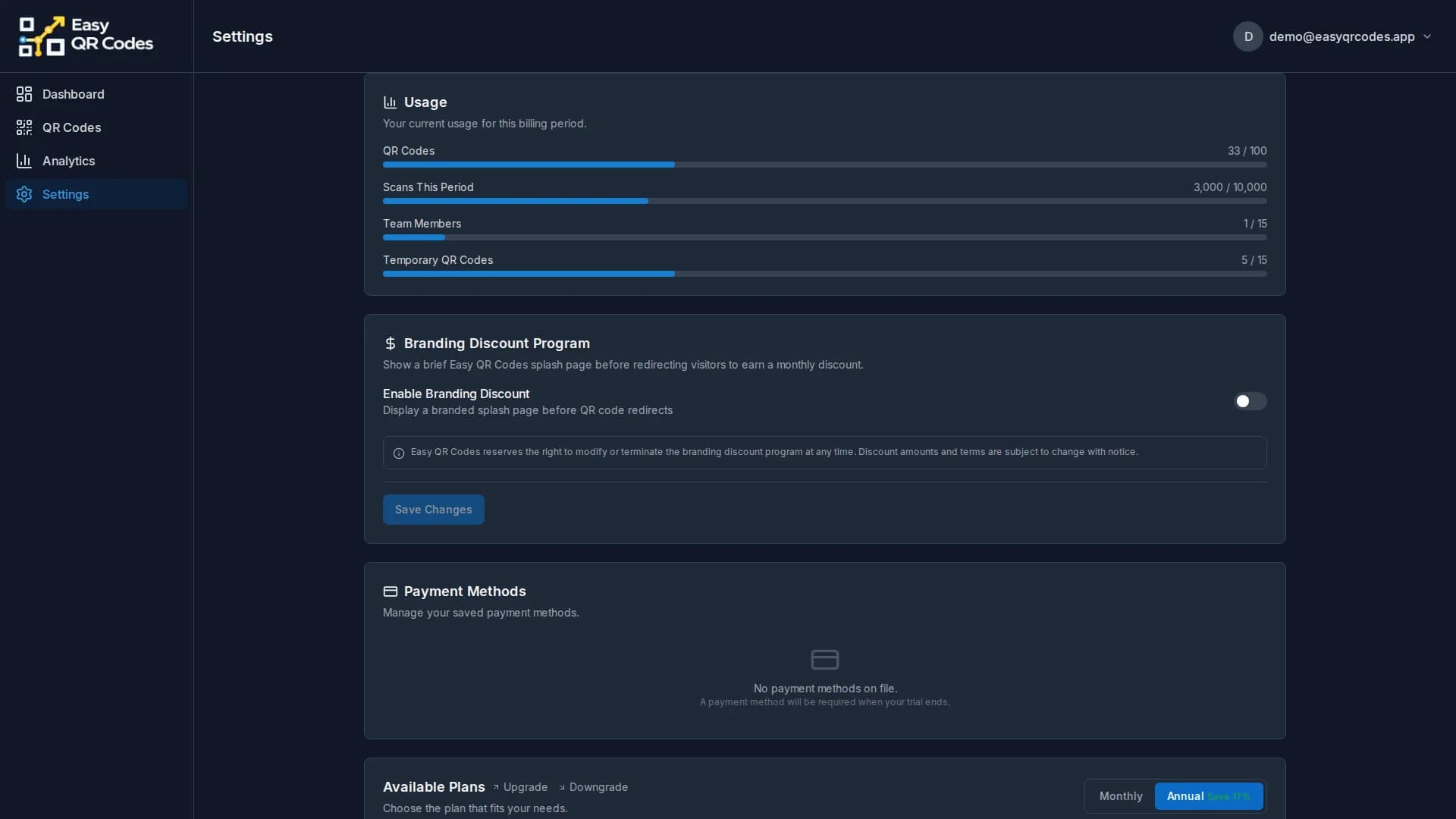Screen dimensions: 1456x819
Task: Click the Usage chart icon
Action: tap(390, 102)
